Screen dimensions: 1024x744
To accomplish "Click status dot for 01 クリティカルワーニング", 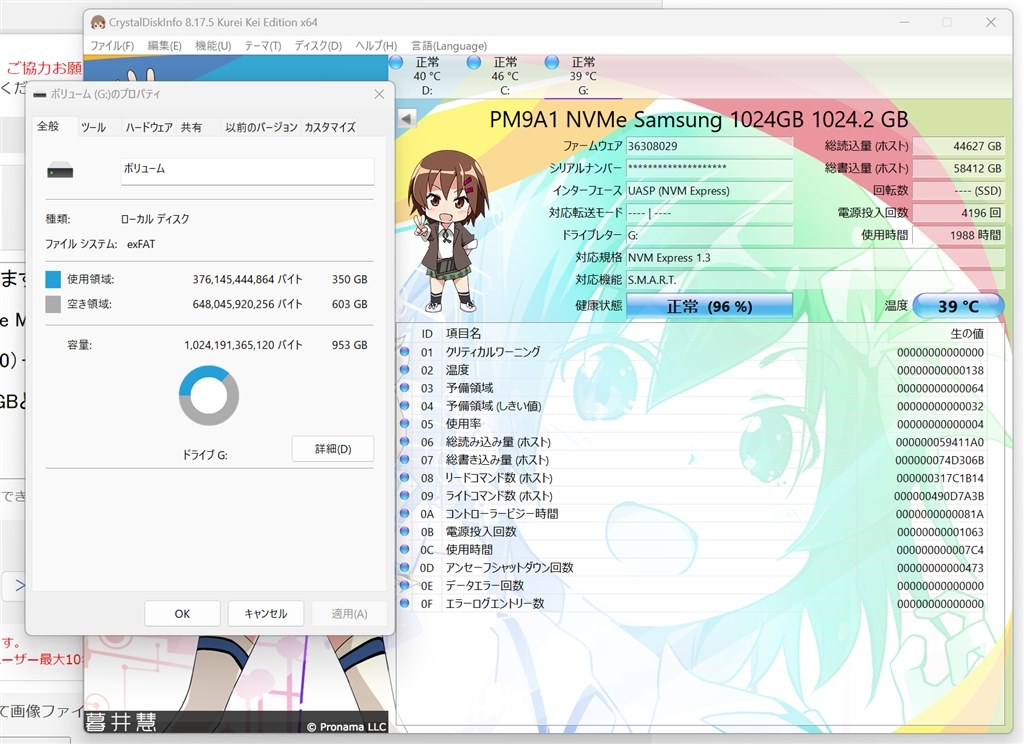I will pos(405,351).
